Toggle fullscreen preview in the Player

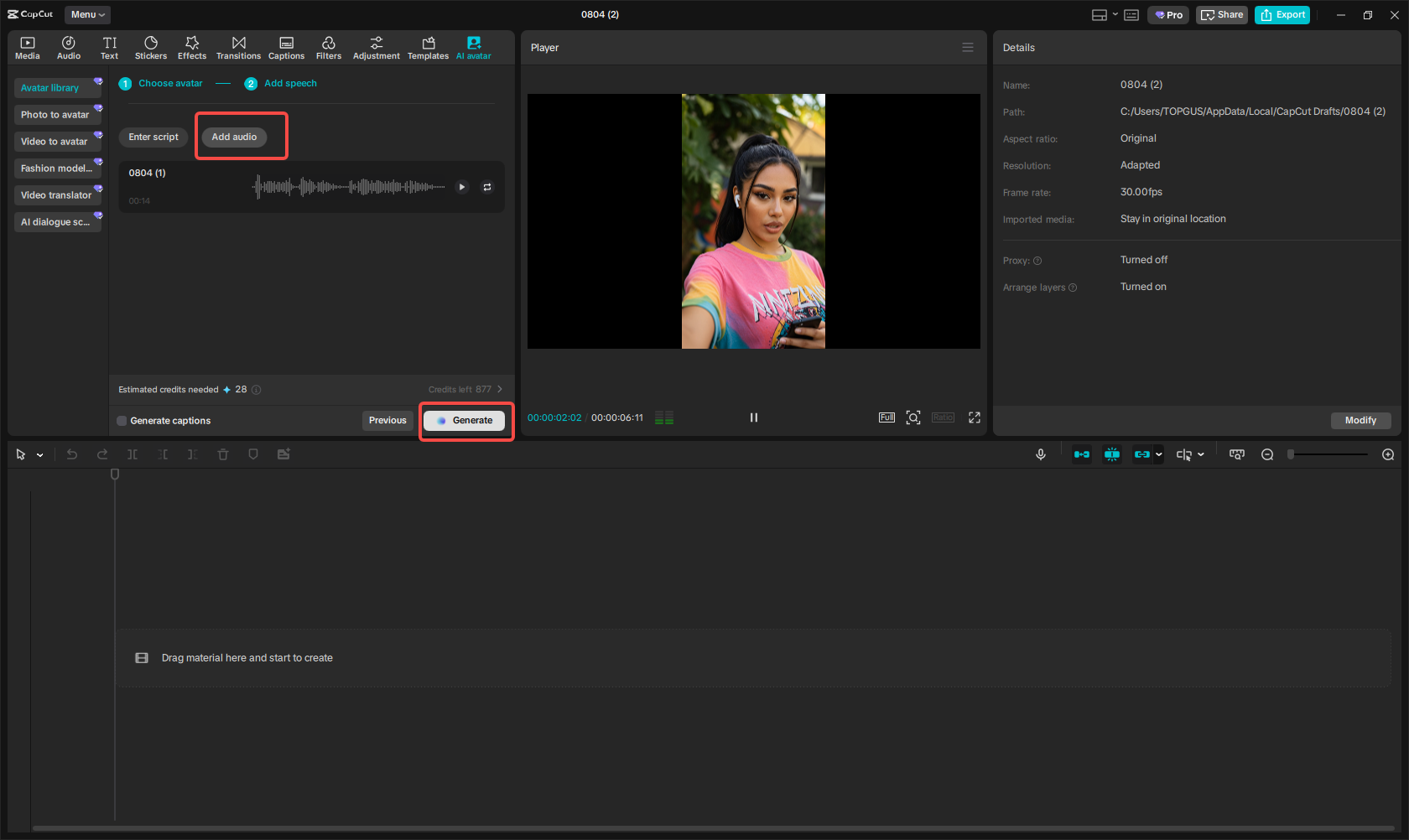click(x=974, y=417)
